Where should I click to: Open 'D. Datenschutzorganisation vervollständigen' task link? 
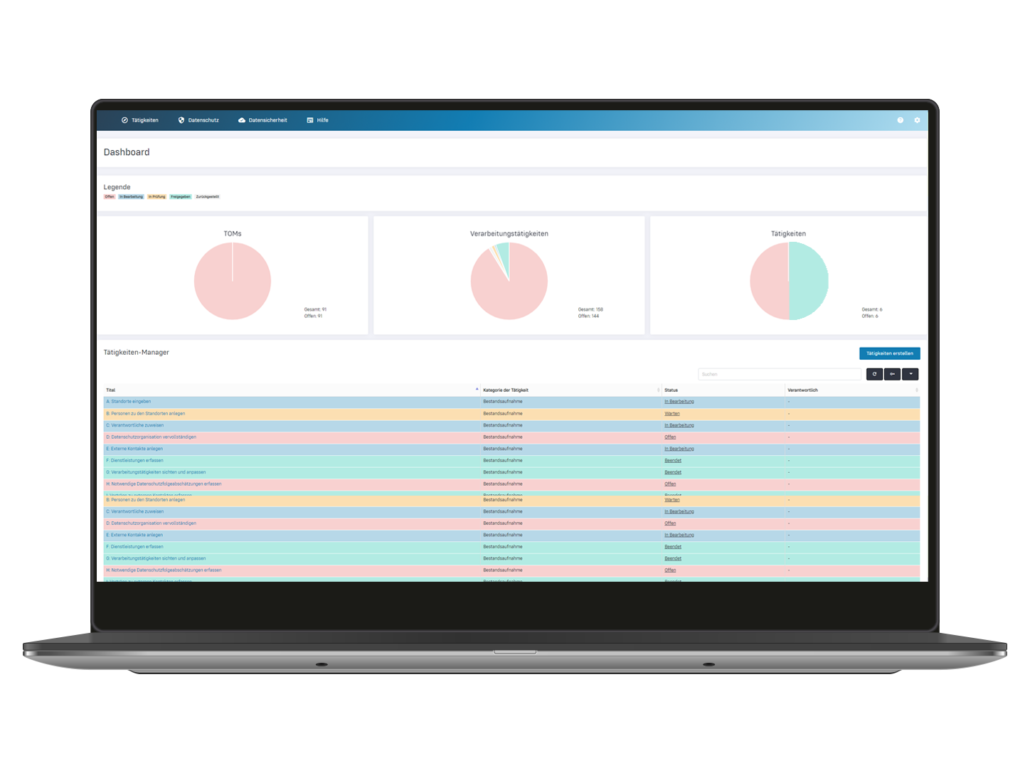tap(151, 437)
